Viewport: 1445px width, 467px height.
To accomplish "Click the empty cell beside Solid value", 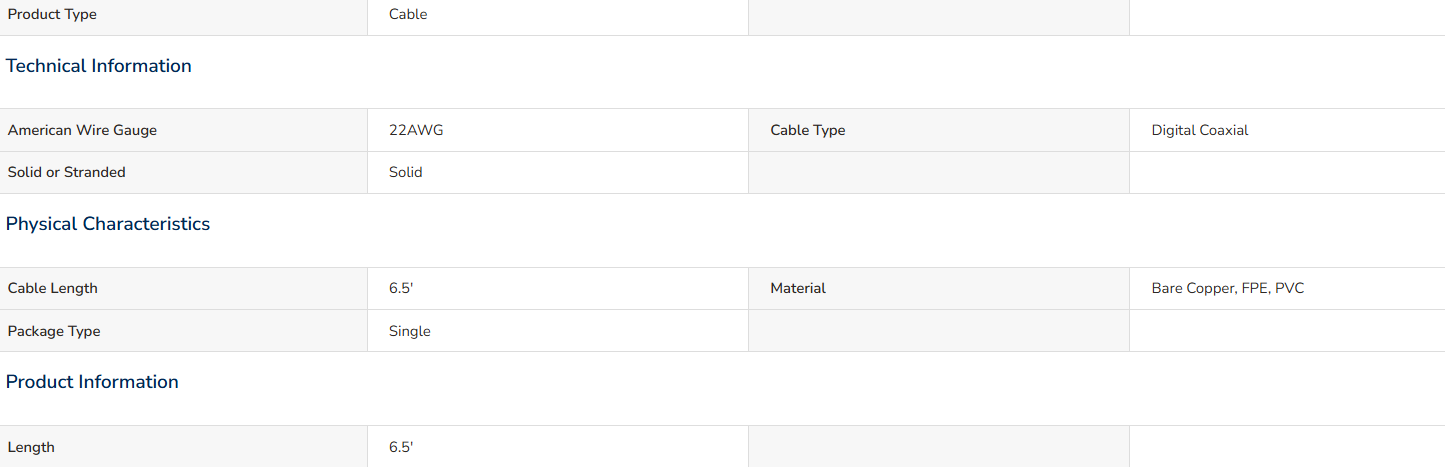I will [939, 172].
